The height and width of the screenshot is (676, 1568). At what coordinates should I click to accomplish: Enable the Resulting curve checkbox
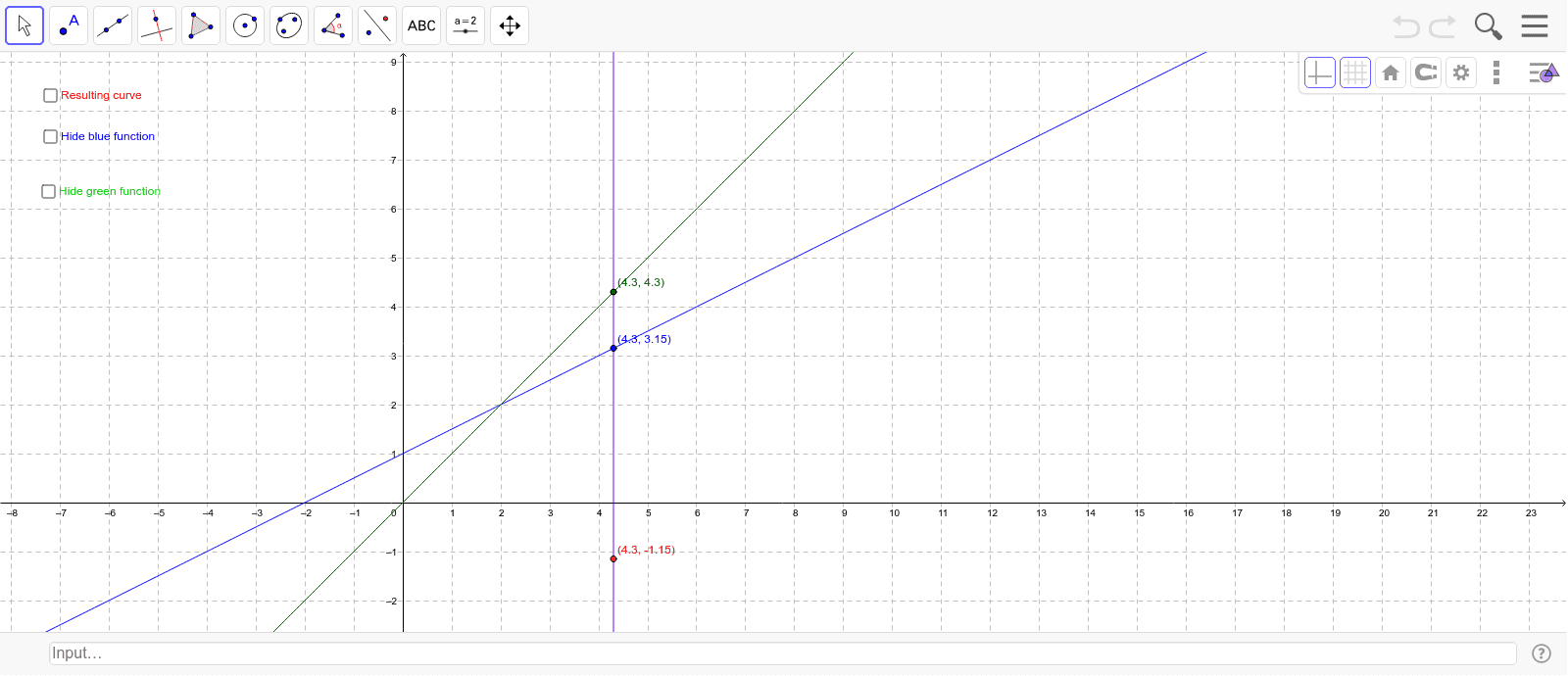click(50, 95)
